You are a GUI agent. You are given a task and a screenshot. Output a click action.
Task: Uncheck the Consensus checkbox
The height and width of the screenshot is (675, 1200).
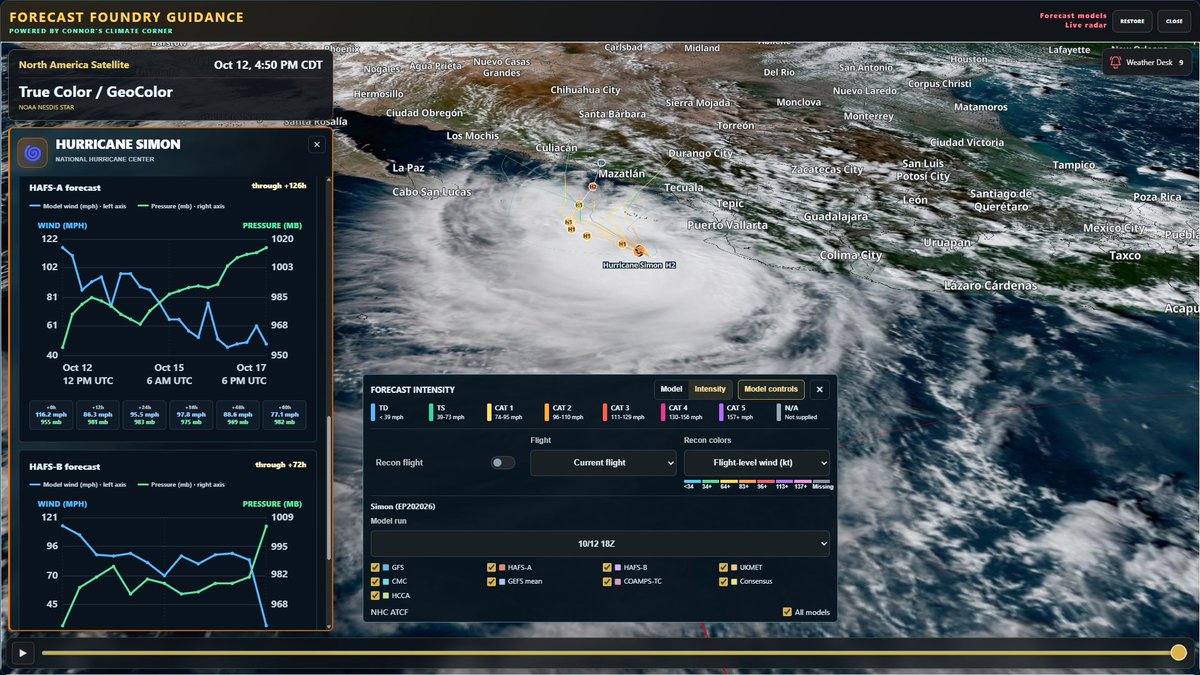[724, 581]
